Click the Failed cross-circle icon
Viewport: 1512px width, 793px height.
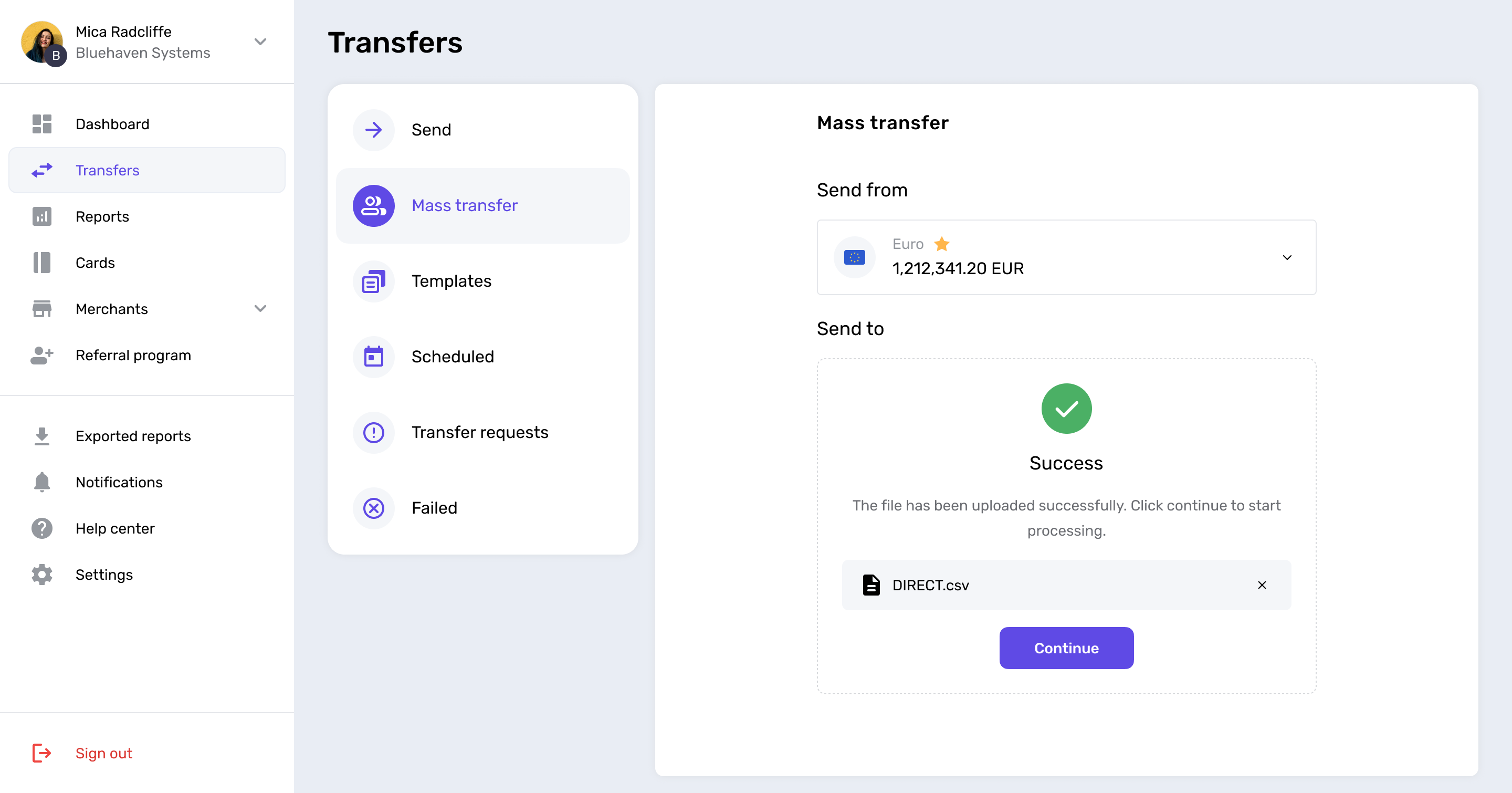pyautogui.click(x=373, y=508)
